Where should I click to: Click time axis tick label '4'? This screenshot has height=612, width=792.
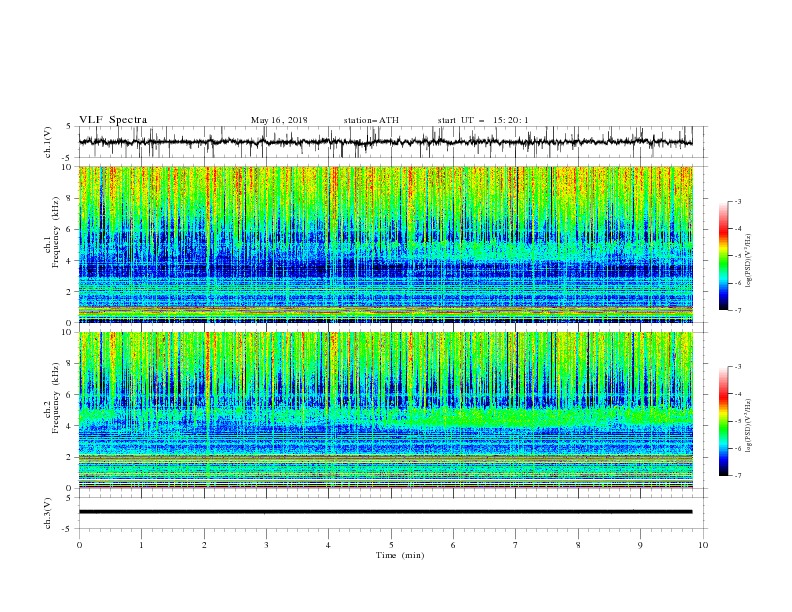329,545
